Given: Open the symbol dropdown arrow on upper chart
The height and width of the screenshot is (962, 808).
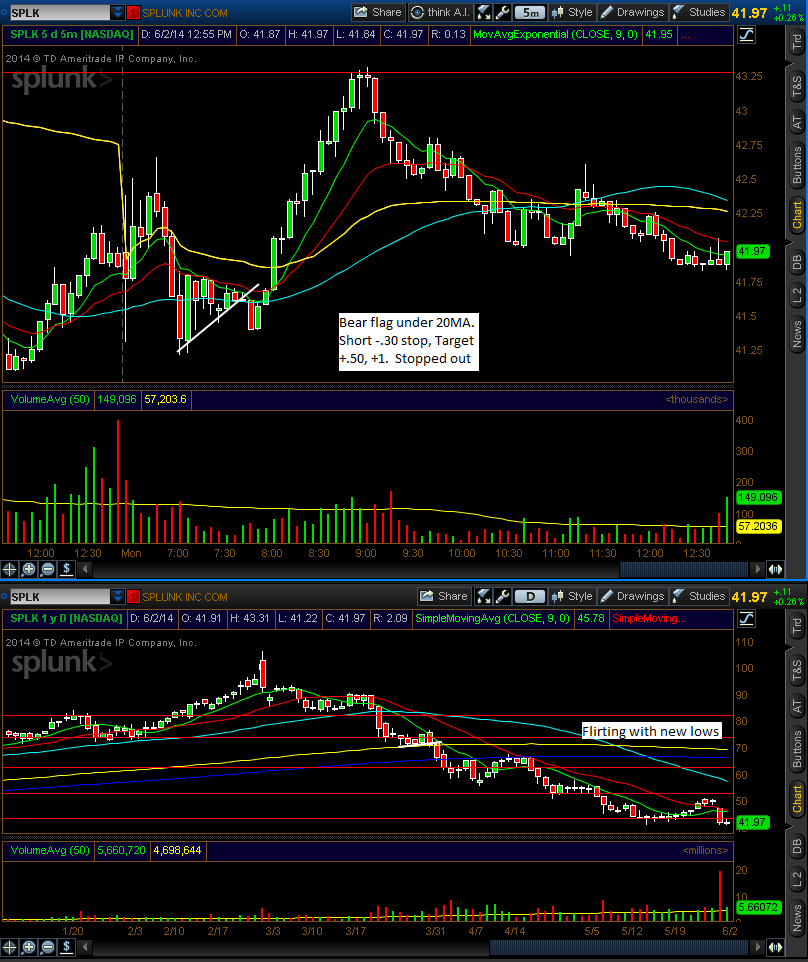Looking at the screenshot, I should pyautogui.click(x=117, y=12).
